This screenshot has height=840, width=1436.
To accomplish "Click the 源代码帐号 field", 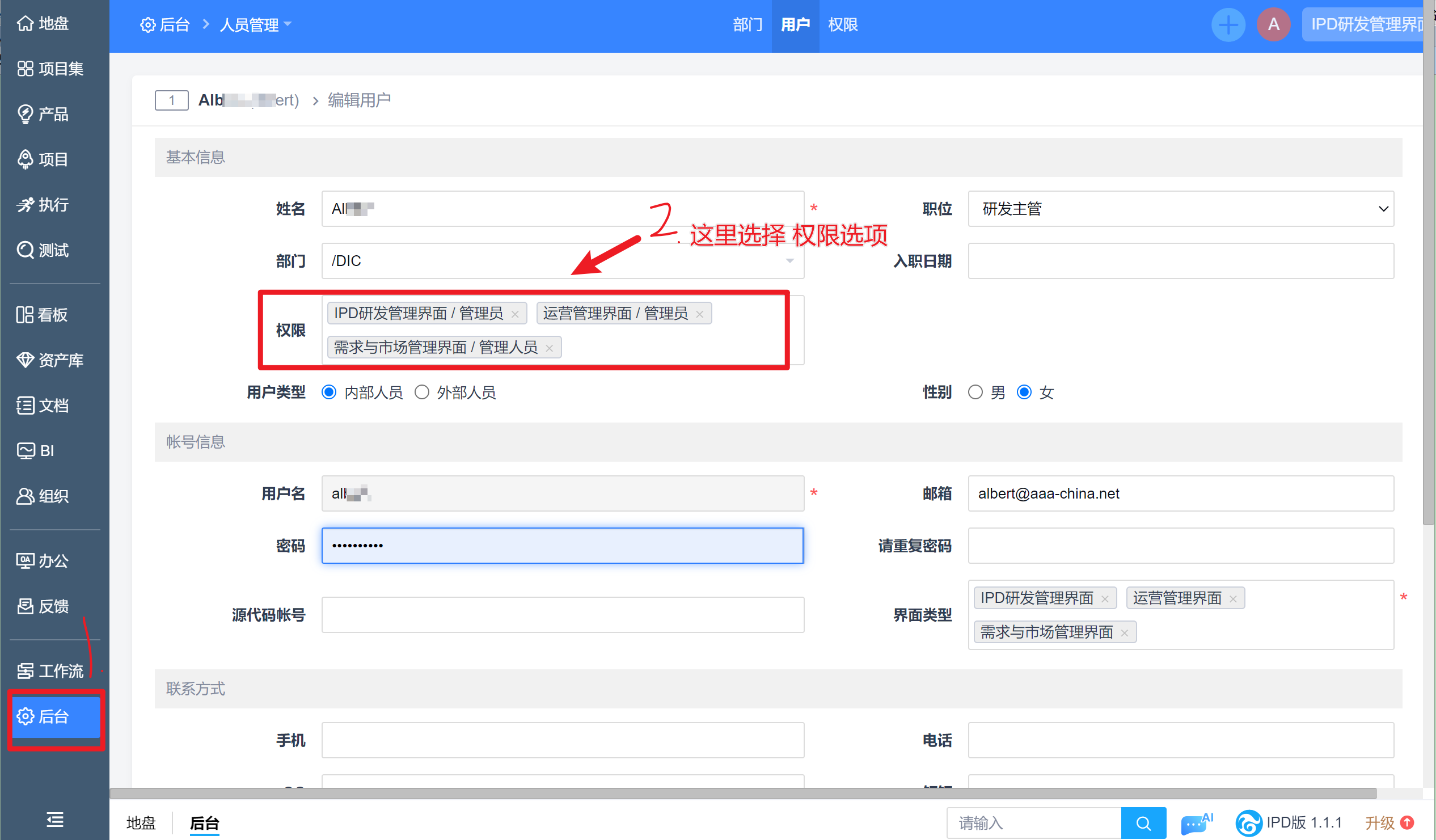I will pyautogui.click(x=563, y=615).
